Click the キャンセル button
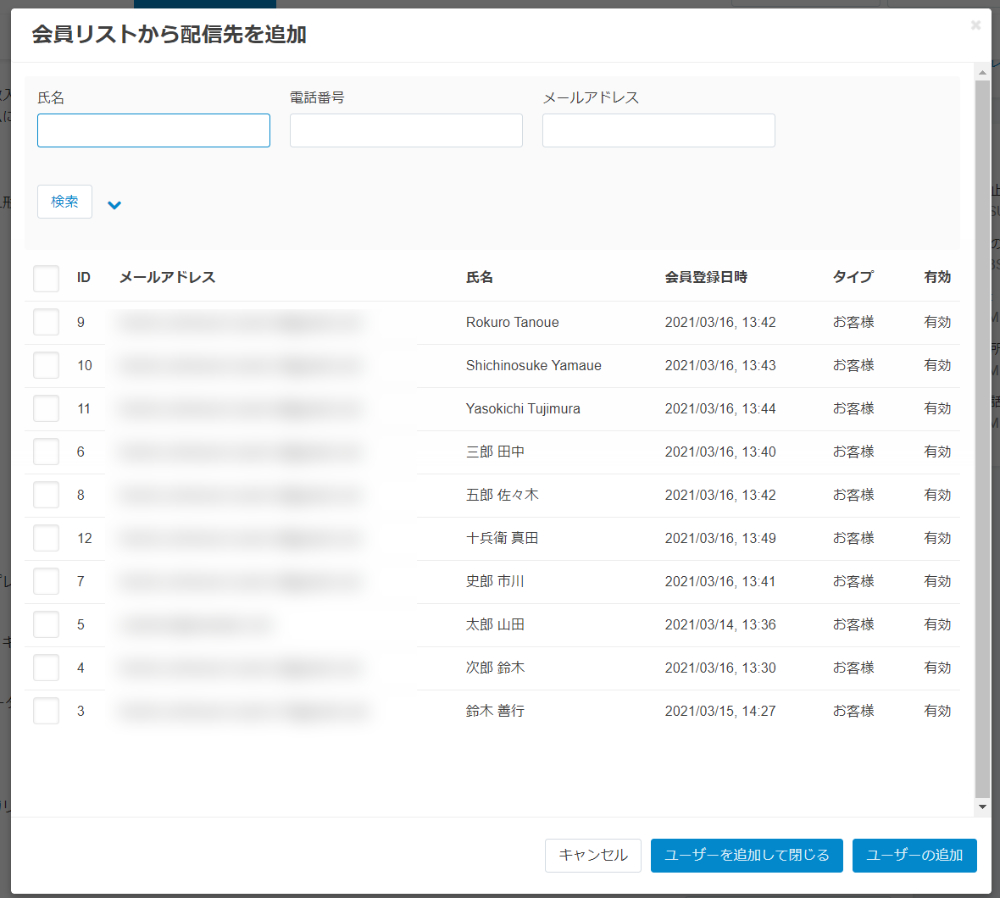 593,855
